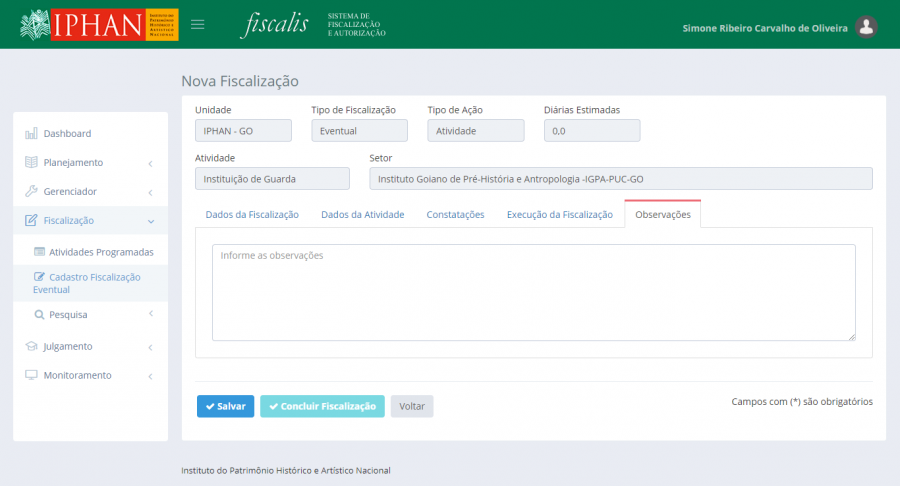Click the IPHAN logo

[x=99, y=25]
